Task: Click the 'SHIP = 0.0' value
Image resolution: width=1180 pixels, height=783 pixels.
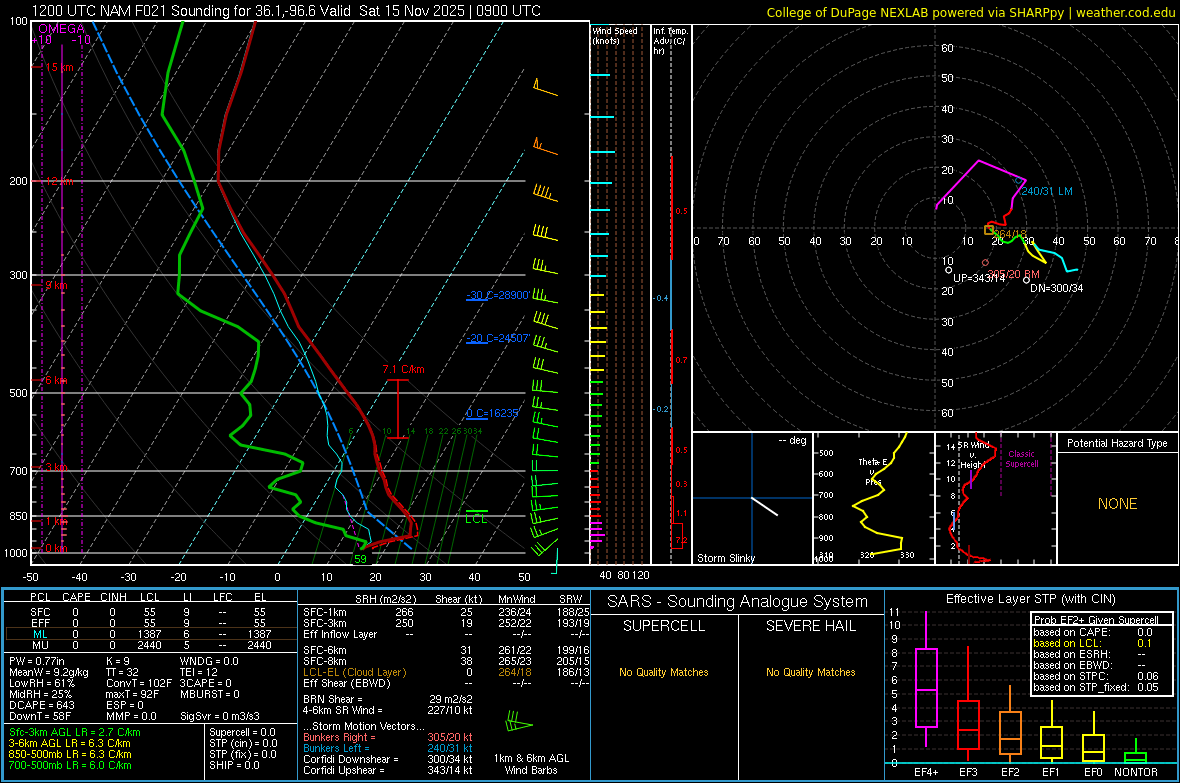Action: pyautogui.click(x=234, y=765)
